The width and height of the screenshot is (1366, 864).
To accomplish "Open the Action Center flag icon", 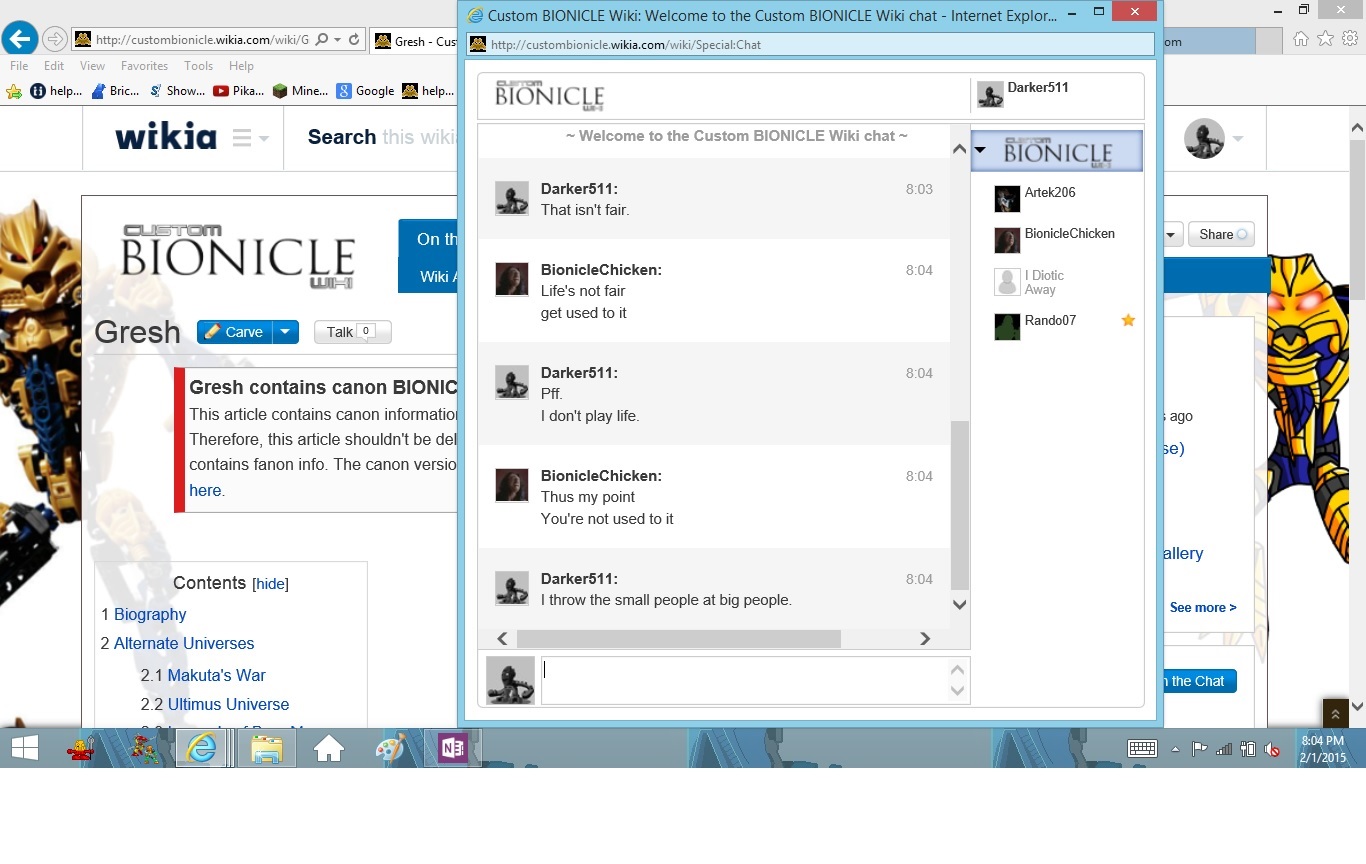I will pos(1199,749).
